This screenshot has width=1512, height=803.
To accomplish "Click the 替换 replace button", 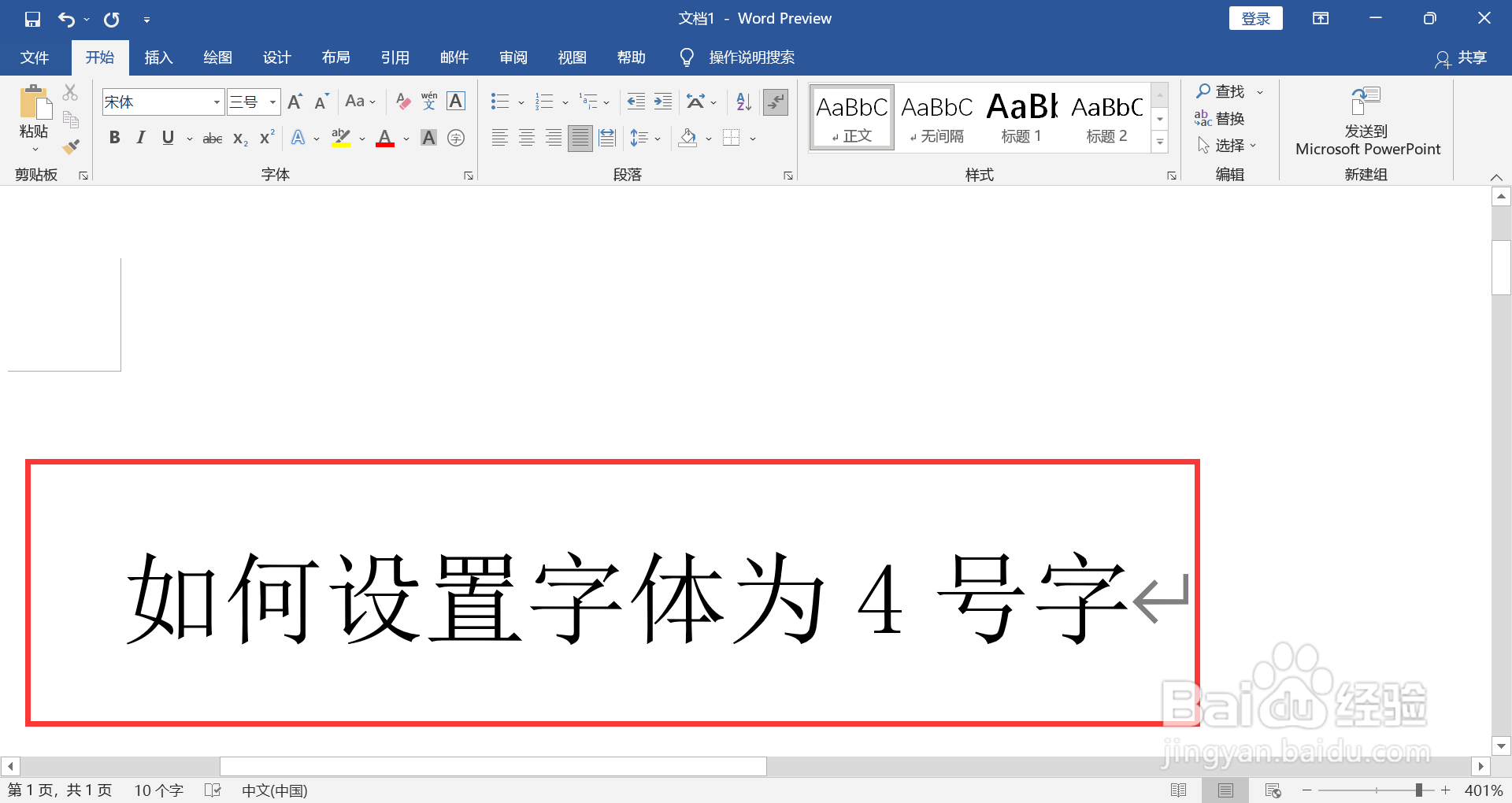I will (x=1219, y=119).
